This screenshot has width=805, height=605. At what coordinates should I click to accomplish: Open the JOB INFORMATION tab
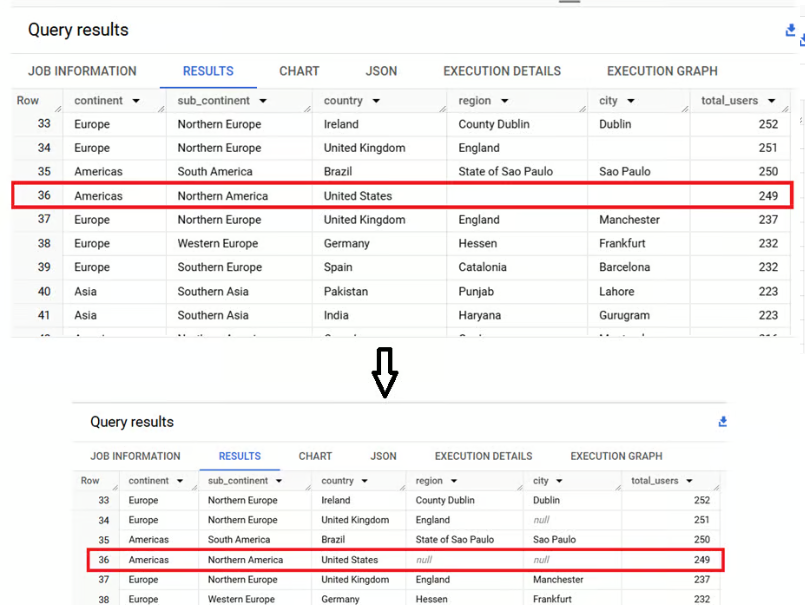click(83, 71)
